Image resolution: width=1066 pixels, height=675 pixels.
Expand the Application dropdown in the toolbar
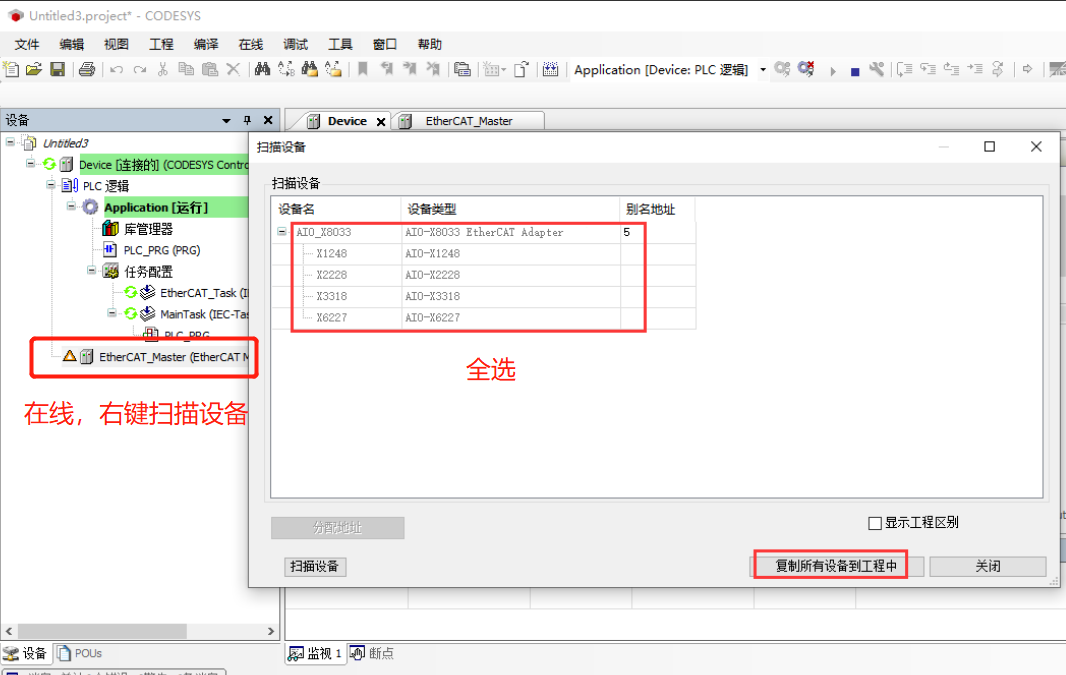tap(761, 70)
